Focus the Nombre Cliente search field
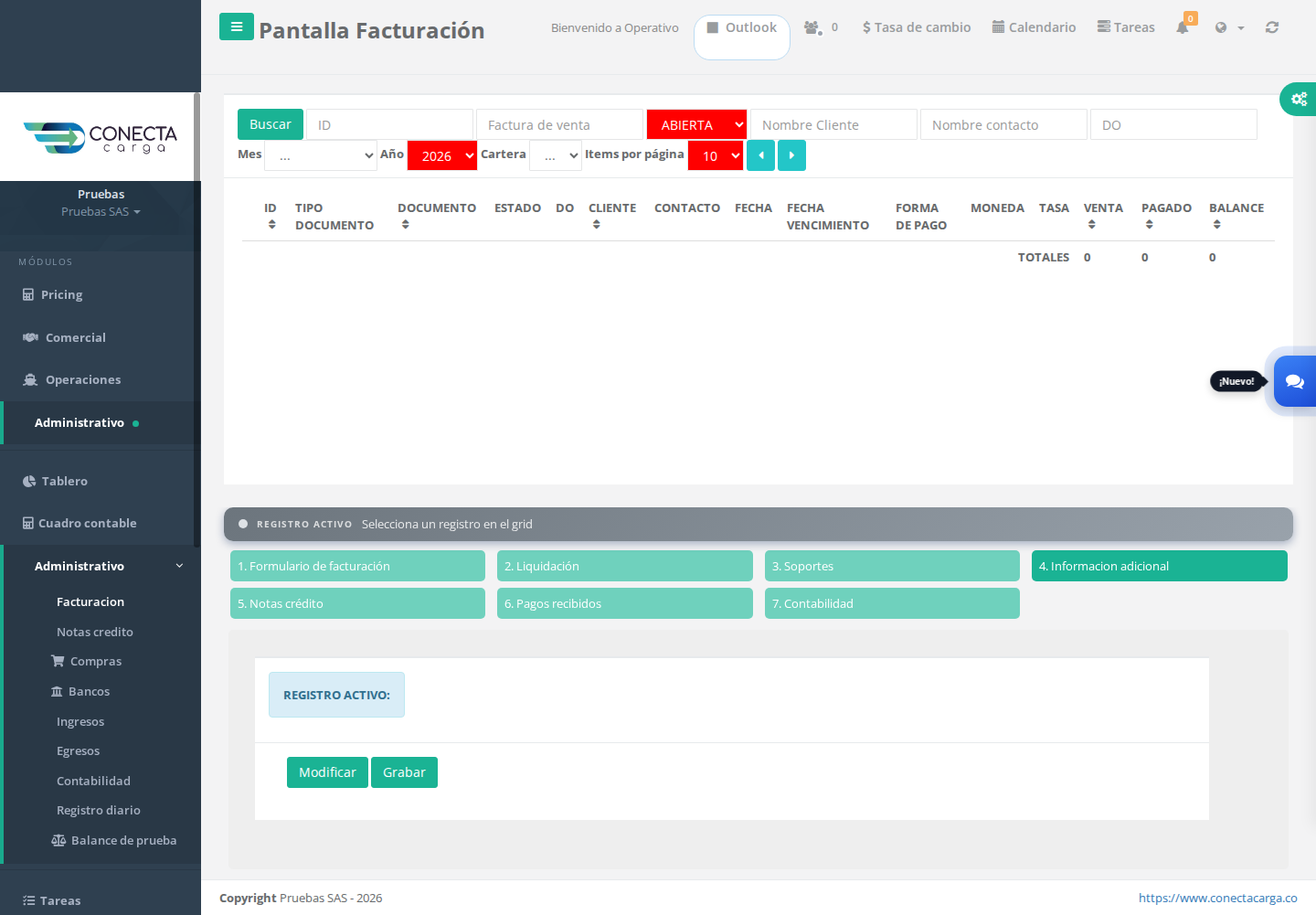This screenshot has width=1316, height=915. (x=833, y=124)
